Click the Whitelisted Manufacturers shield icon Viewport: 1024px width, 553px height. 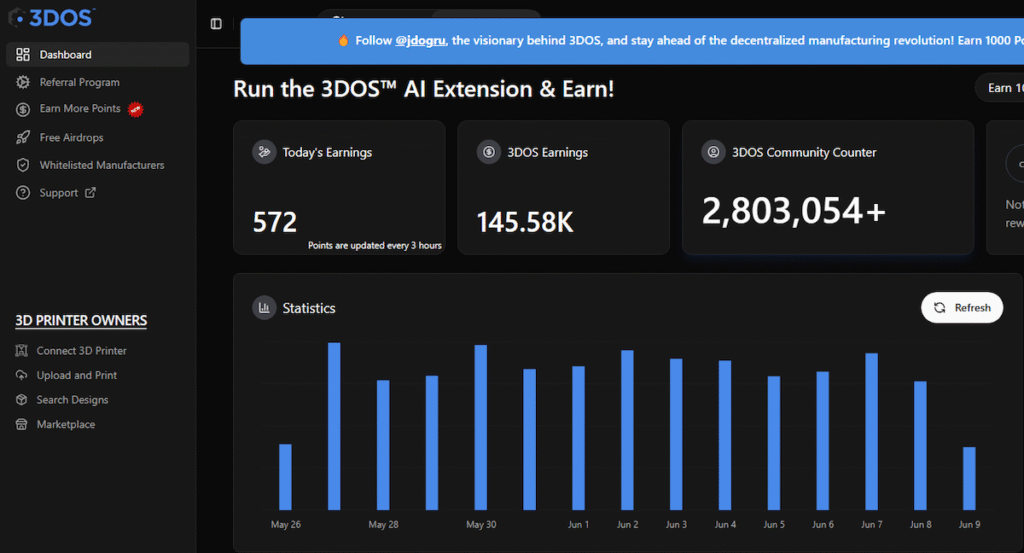(x=23, y=165)
